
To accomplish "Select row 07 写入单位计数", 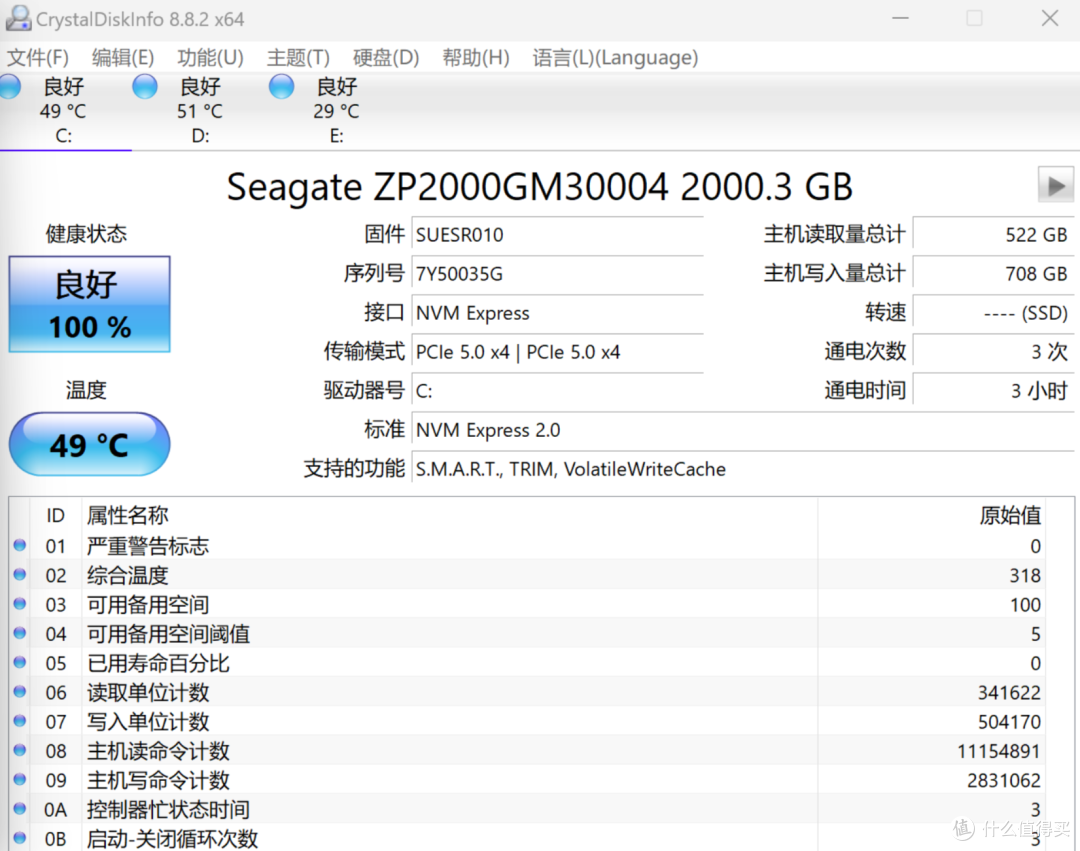I will [x=528, y=722].
